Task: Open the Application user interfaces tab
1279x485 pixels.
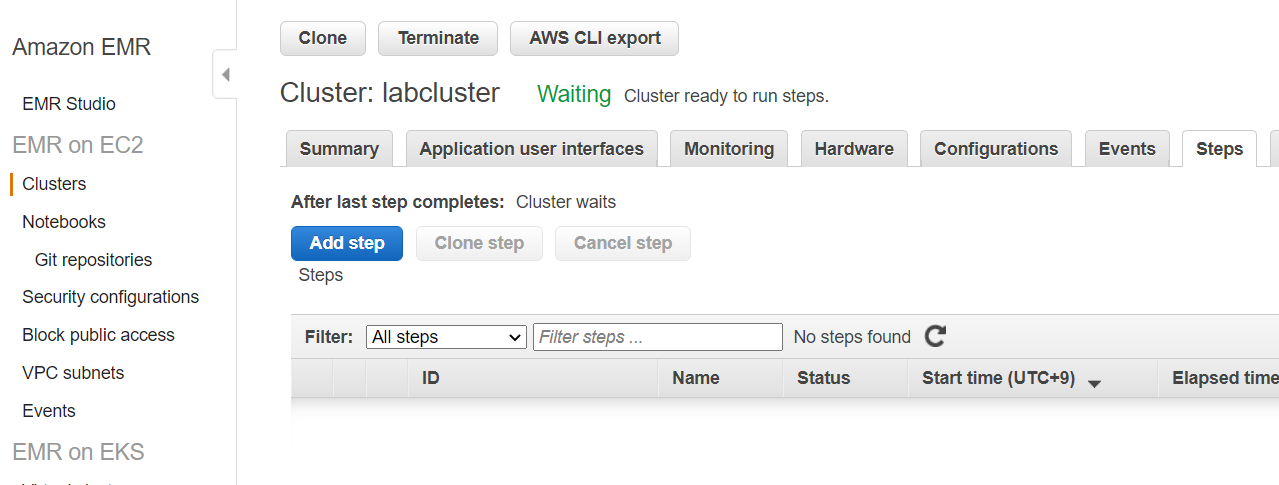Action: (x=532, y=149)
